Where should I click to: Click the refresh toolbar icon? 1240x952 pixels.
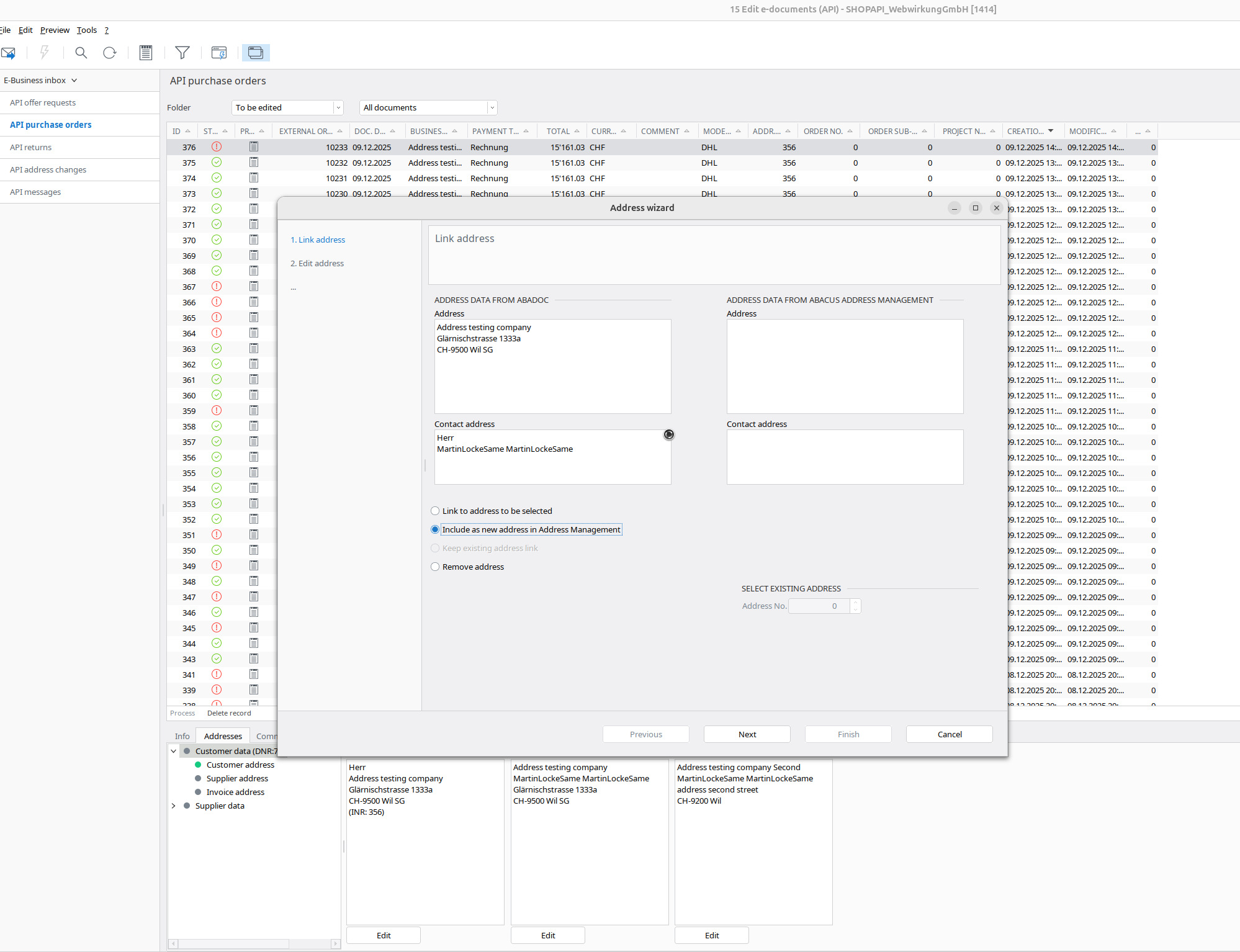click(110, 53)
